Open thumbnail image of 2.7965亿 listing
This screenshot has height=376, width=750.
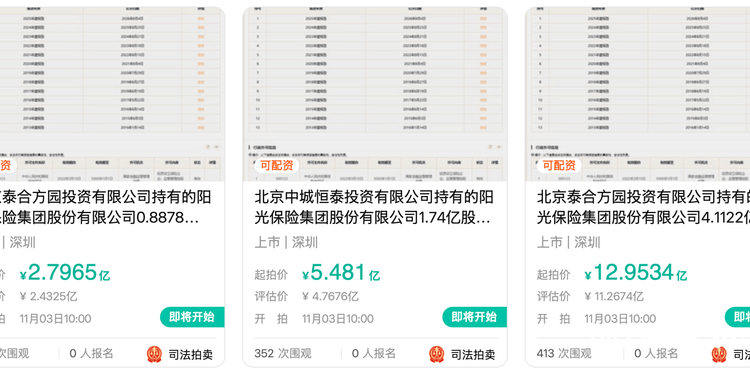tap(112, 94)
